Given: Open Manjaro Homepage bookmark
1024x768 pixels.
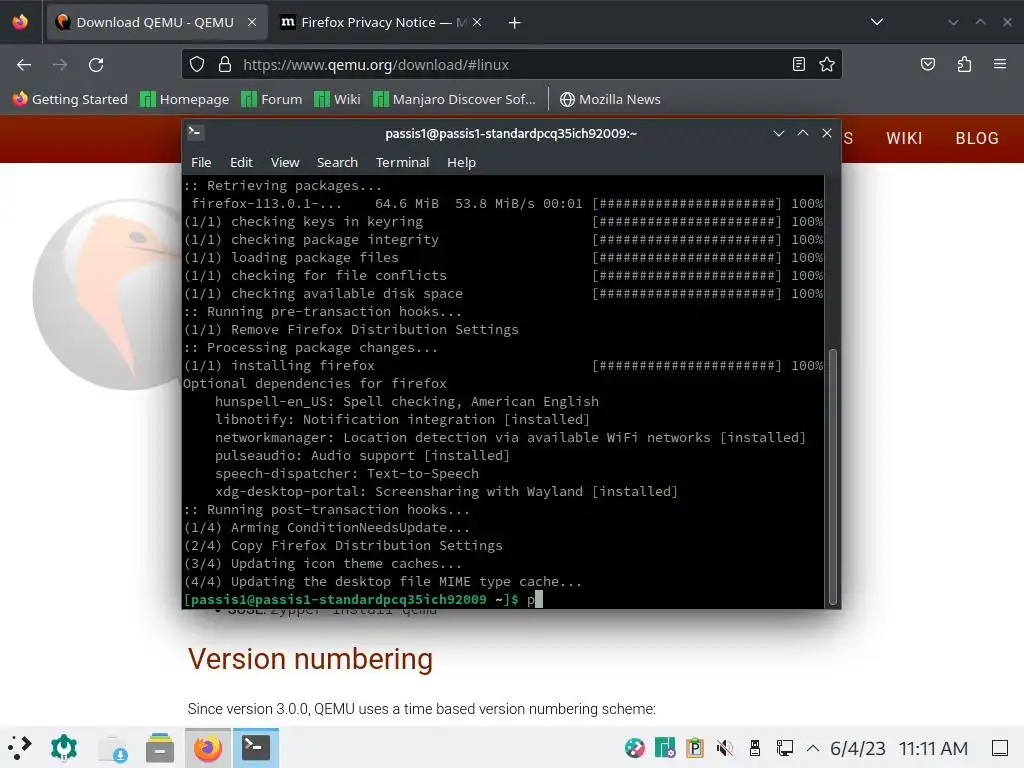Looking at the screenshot, I should pyautogui.click(x=185, y=99).
